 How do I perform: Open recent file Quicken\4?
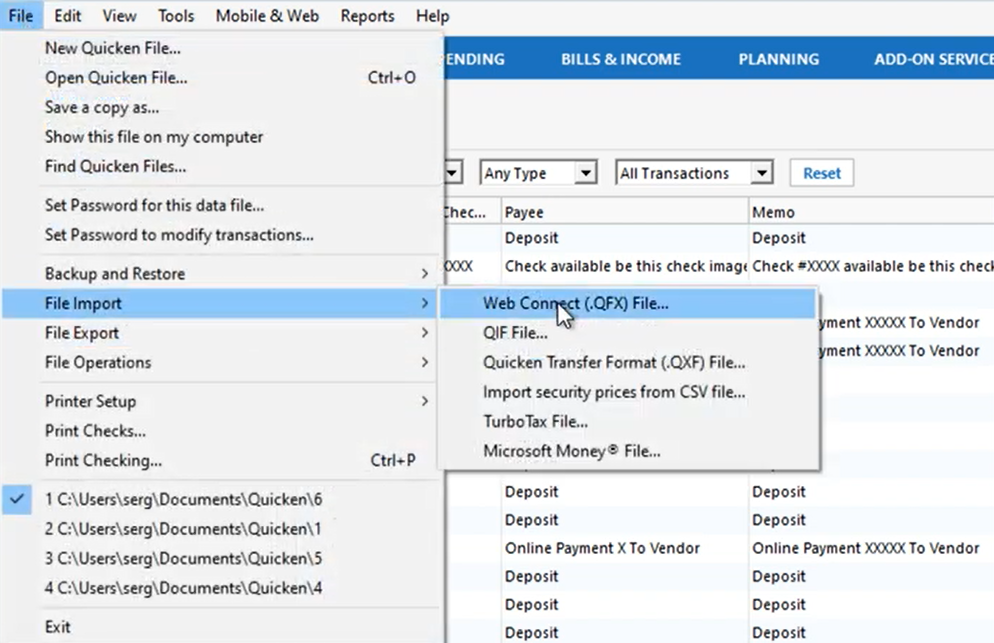click(x=219, y=588)
